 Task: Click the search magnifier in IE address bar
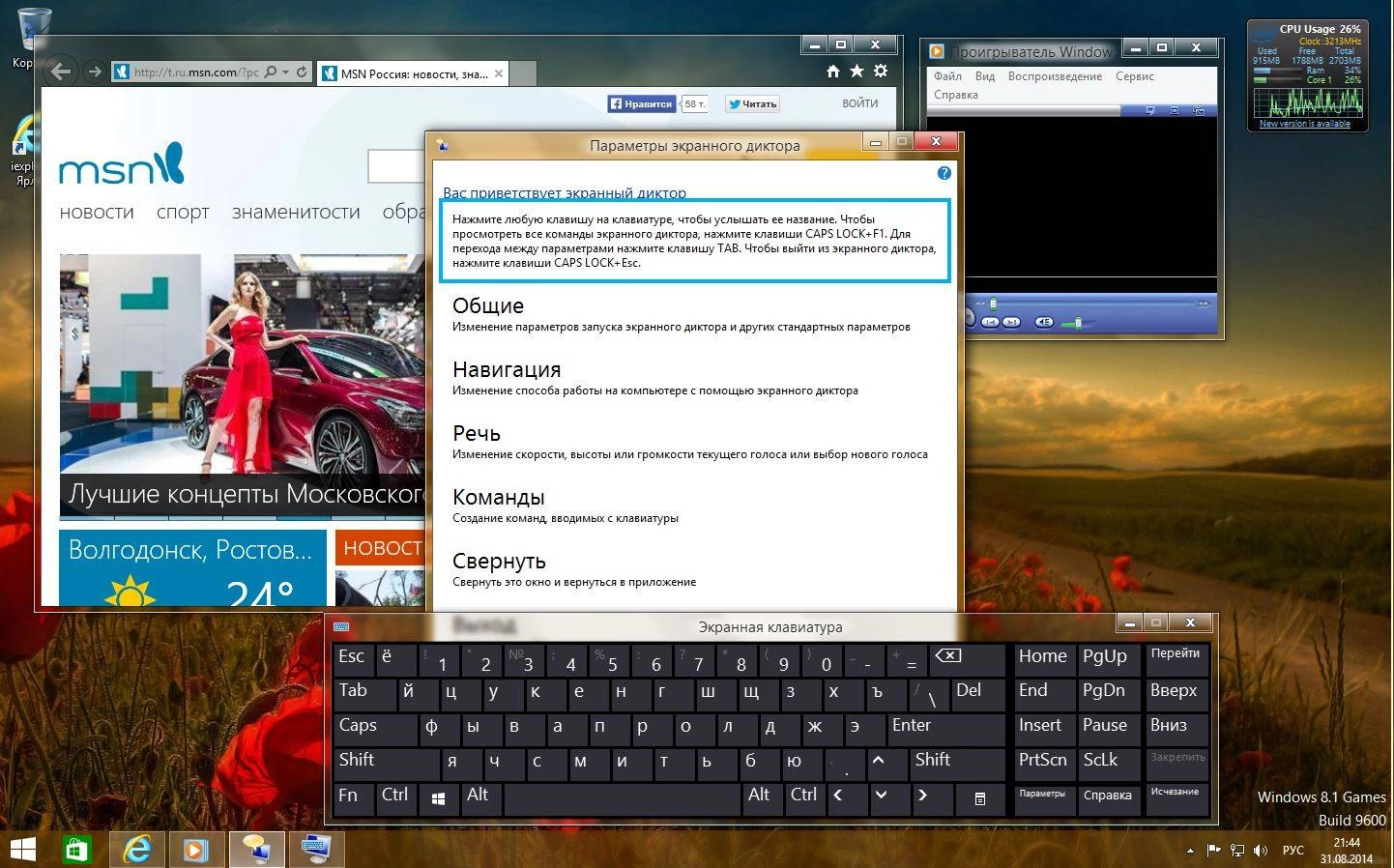(271, 72)
